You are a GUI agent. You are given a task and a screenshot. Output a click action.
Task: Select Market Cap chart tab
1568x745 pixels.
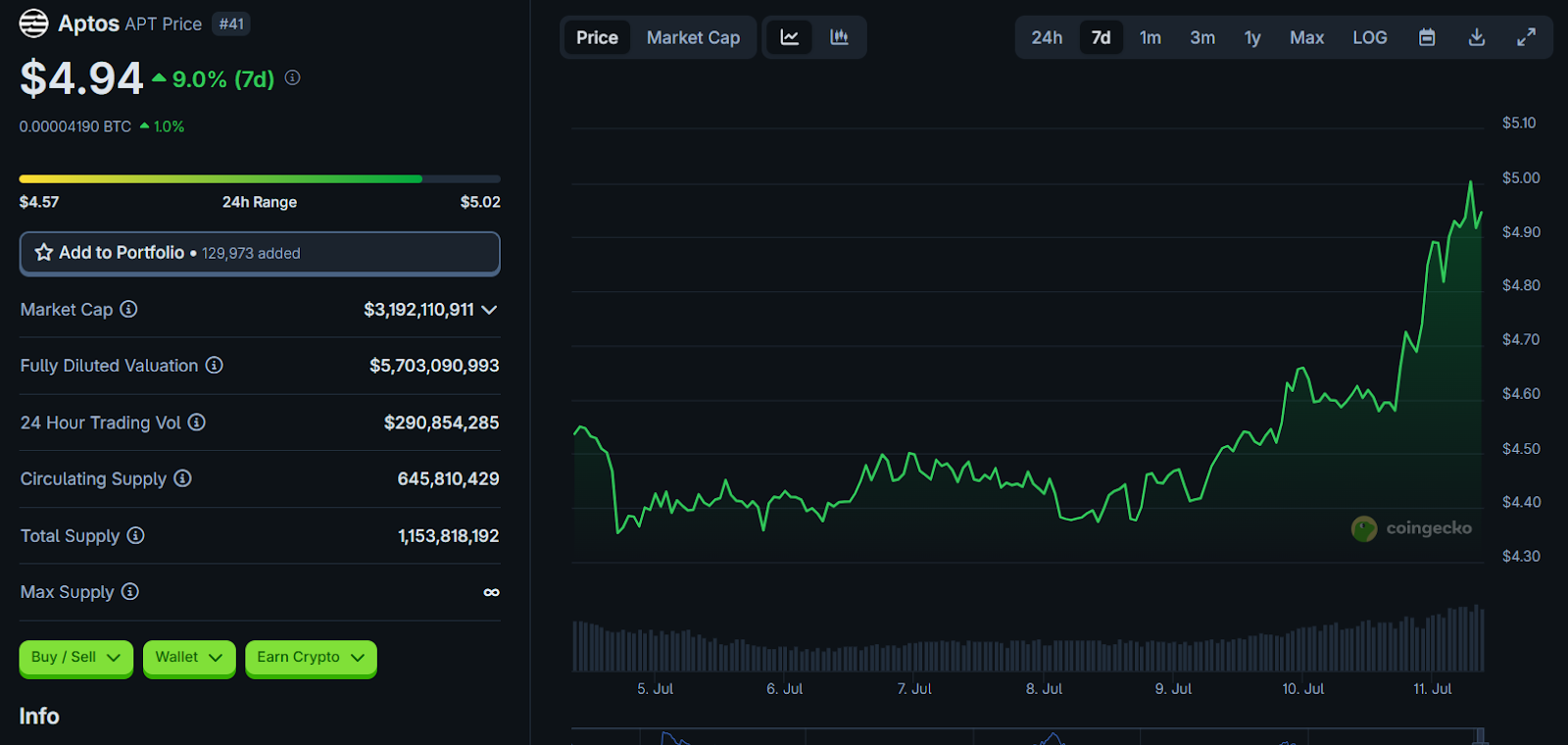click(x=693, y=37)
